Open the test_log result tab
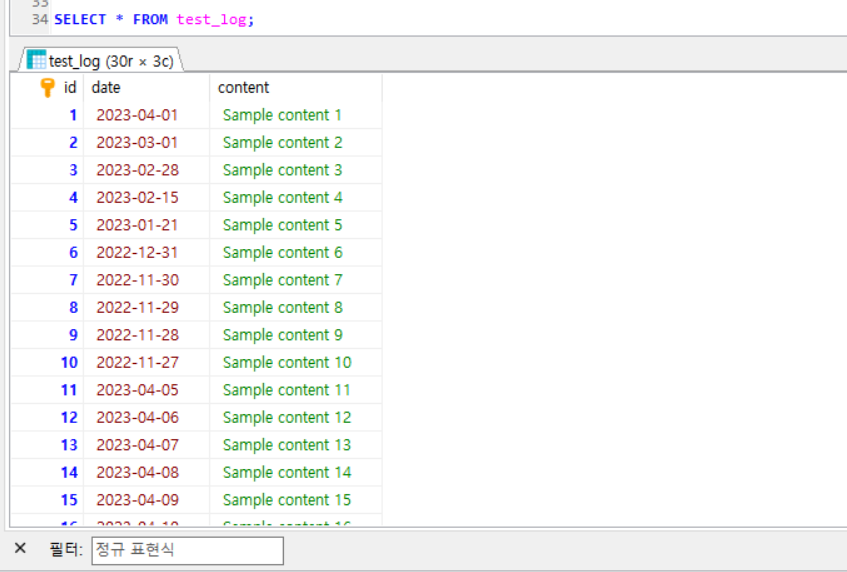 point(101,60)
